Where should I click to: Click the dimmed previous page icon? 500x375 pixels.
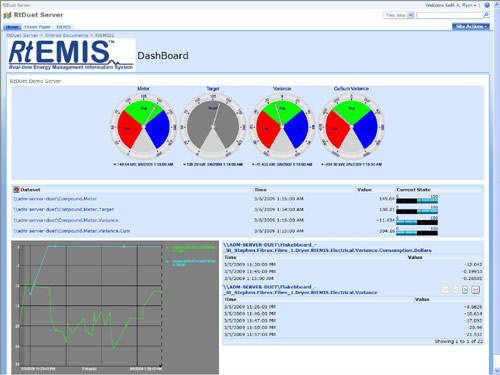click(x=456, y=290)
